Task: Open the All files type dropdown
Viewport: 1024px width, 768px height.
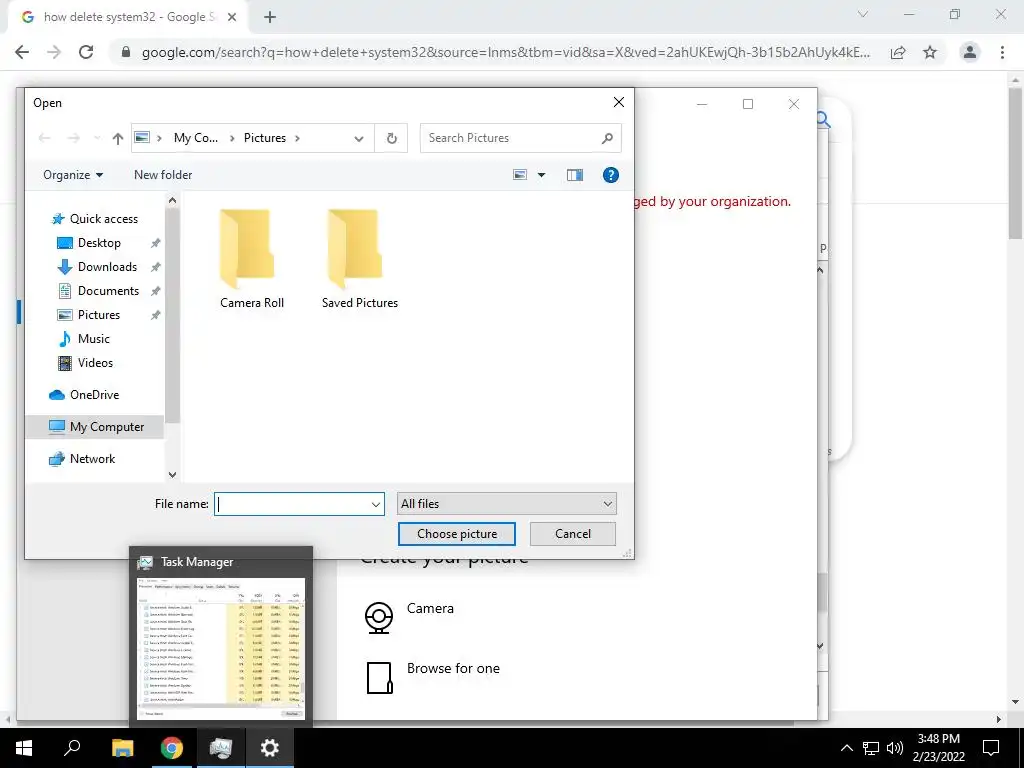Action: 506,504
